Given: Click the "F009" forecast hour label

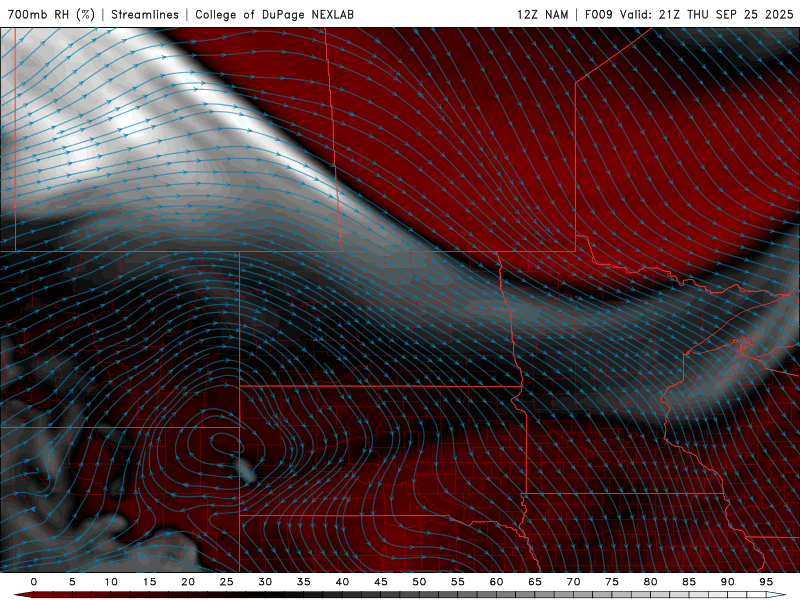Looking at the screenshot, I should 598,14.
